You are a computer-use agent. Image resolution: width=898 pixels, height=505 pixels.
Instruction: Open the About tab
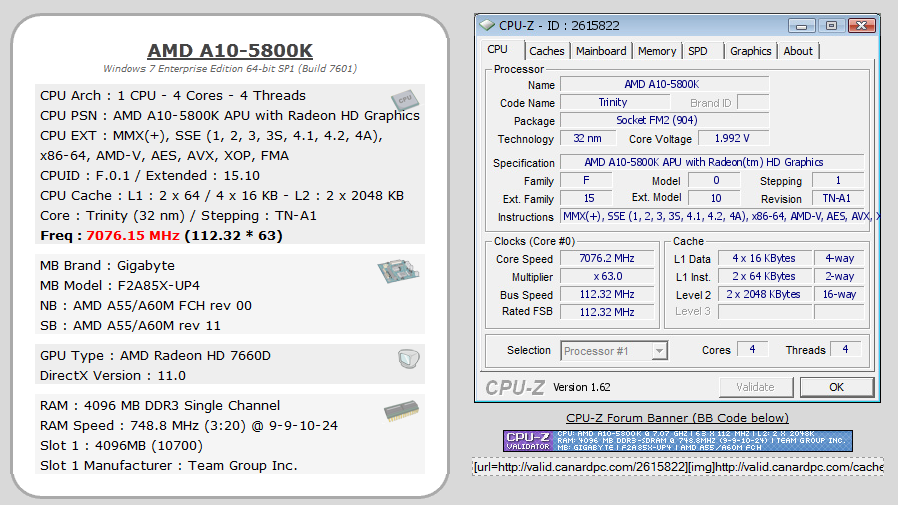(798, 51)
